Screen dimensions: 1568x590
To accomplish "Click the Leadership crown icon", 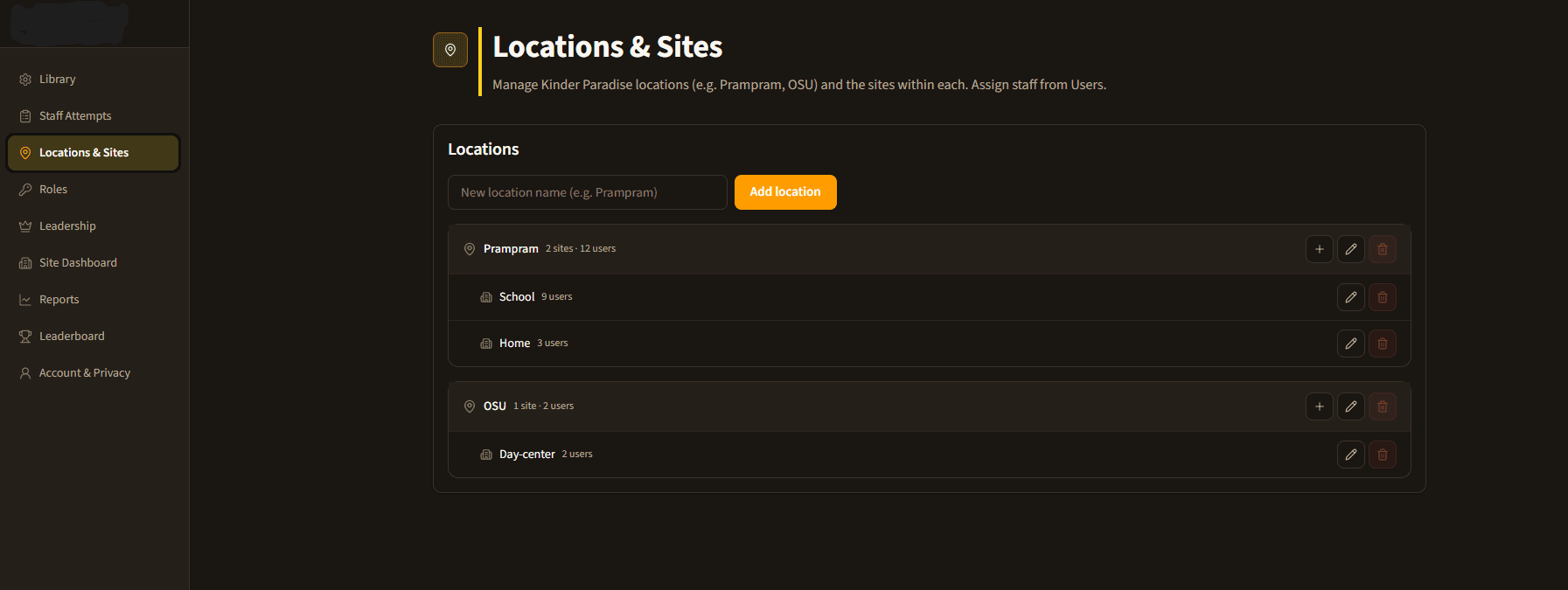I will 25,226.
